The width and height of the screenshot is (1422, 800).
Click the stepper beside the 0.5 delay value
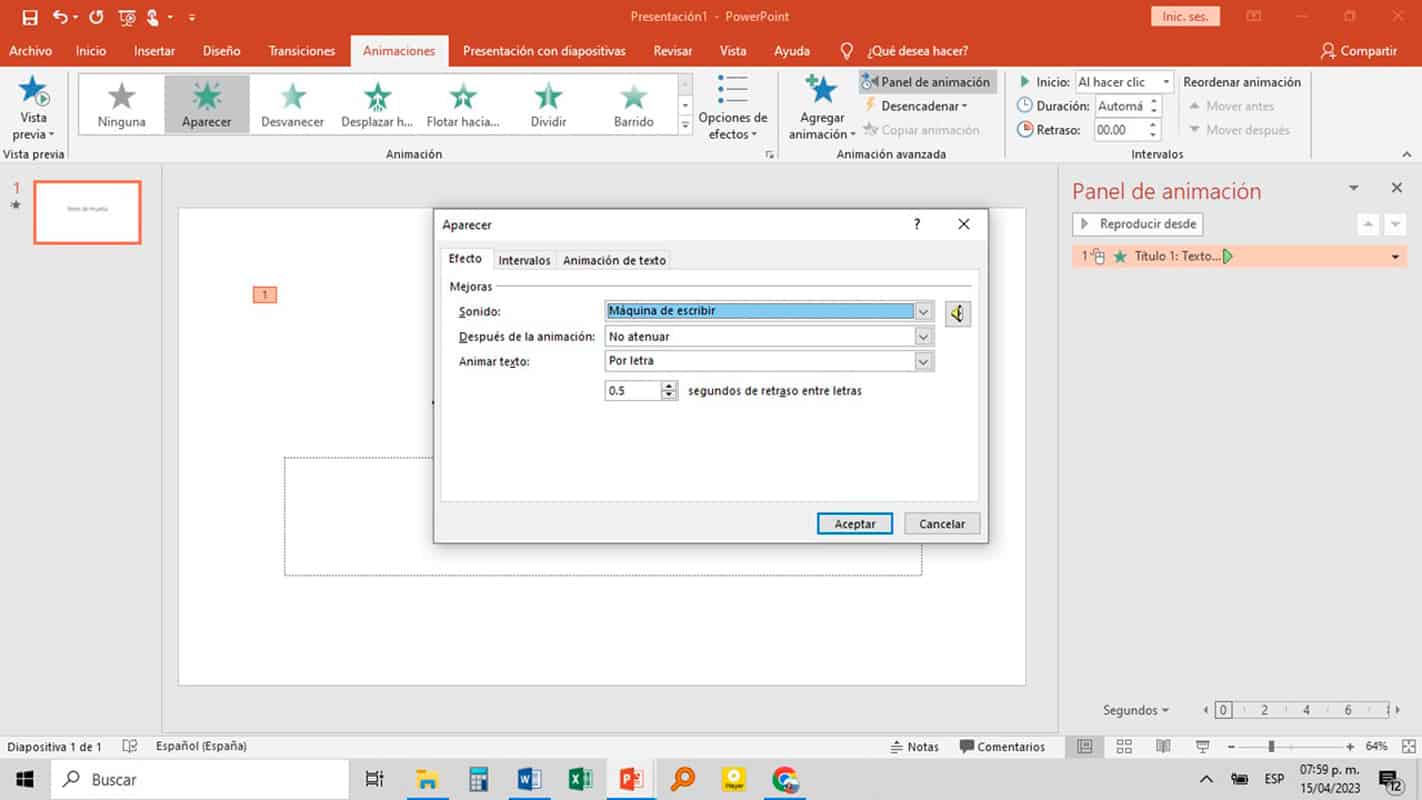(669, 391)
